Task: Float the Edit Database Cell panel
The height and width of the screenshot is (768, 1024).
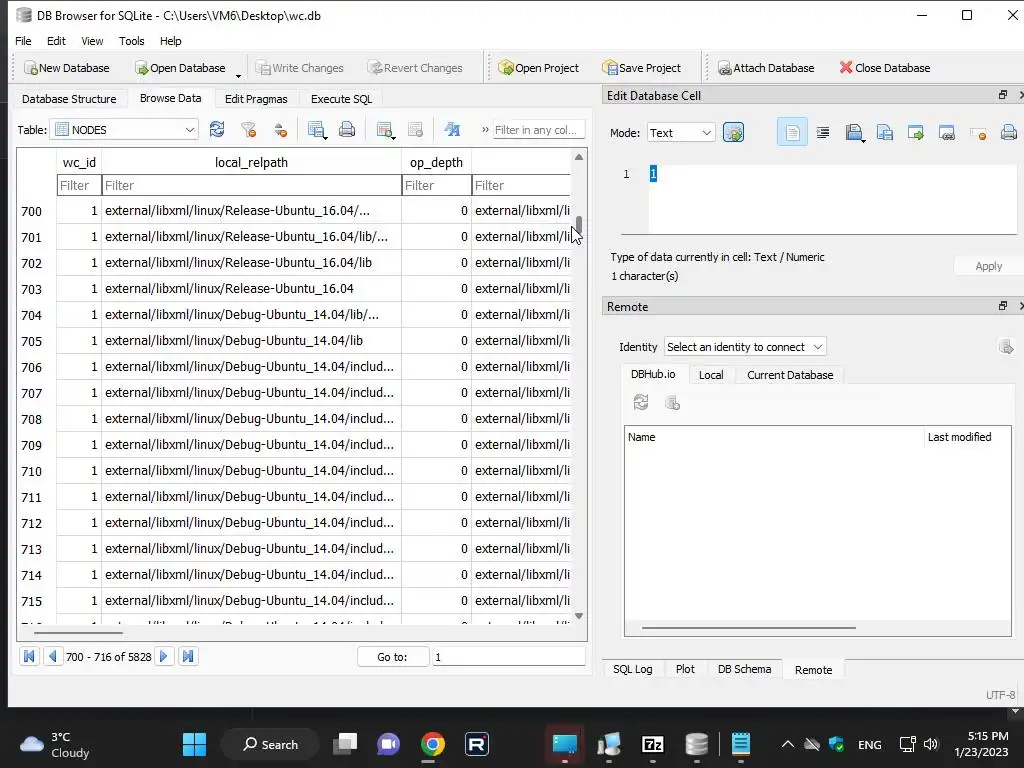Action: [1002, 95]
